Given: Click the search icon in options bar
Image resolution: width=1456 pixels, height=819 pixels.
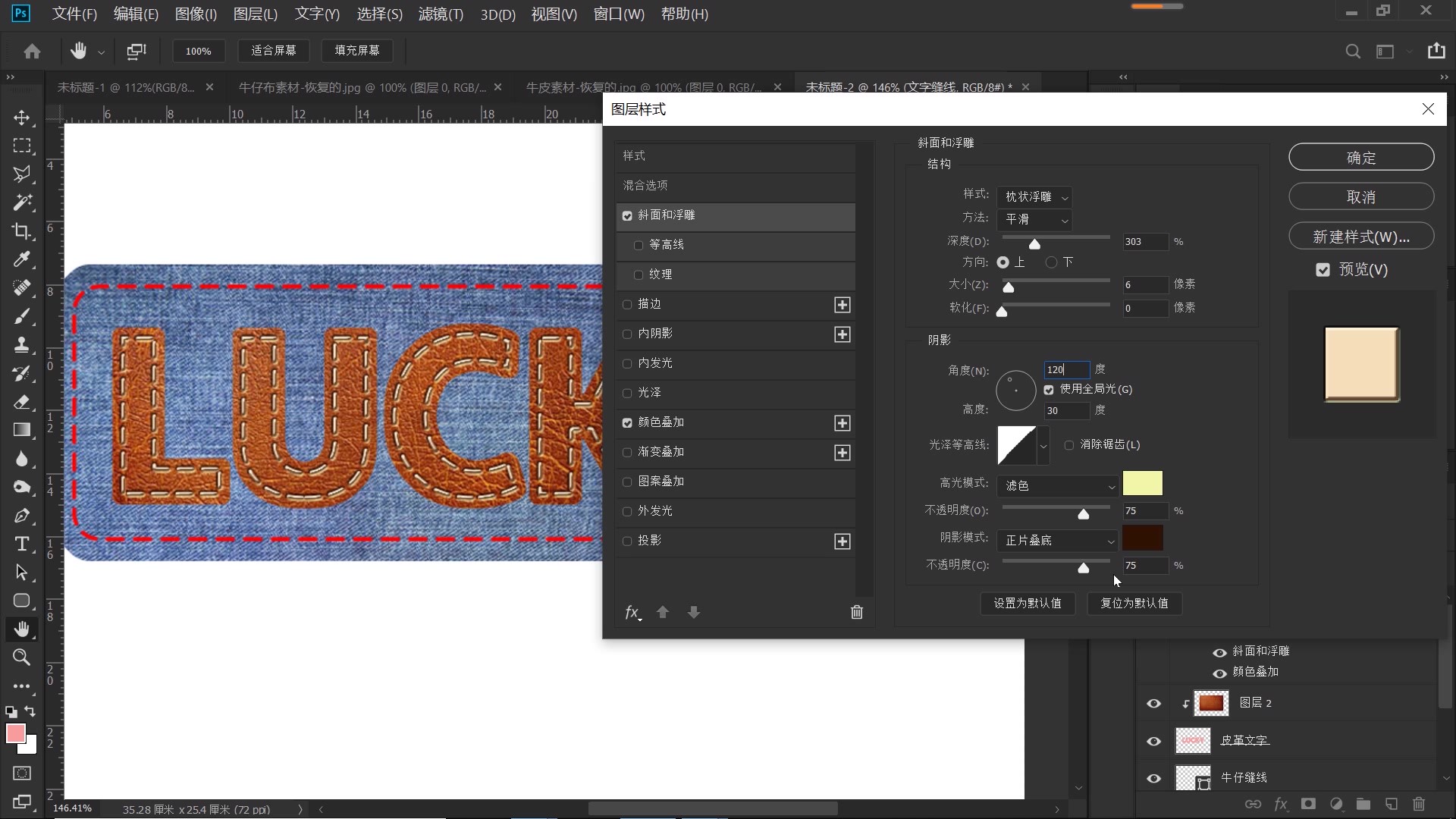Looking at the screenshot, I should 1352,52.
